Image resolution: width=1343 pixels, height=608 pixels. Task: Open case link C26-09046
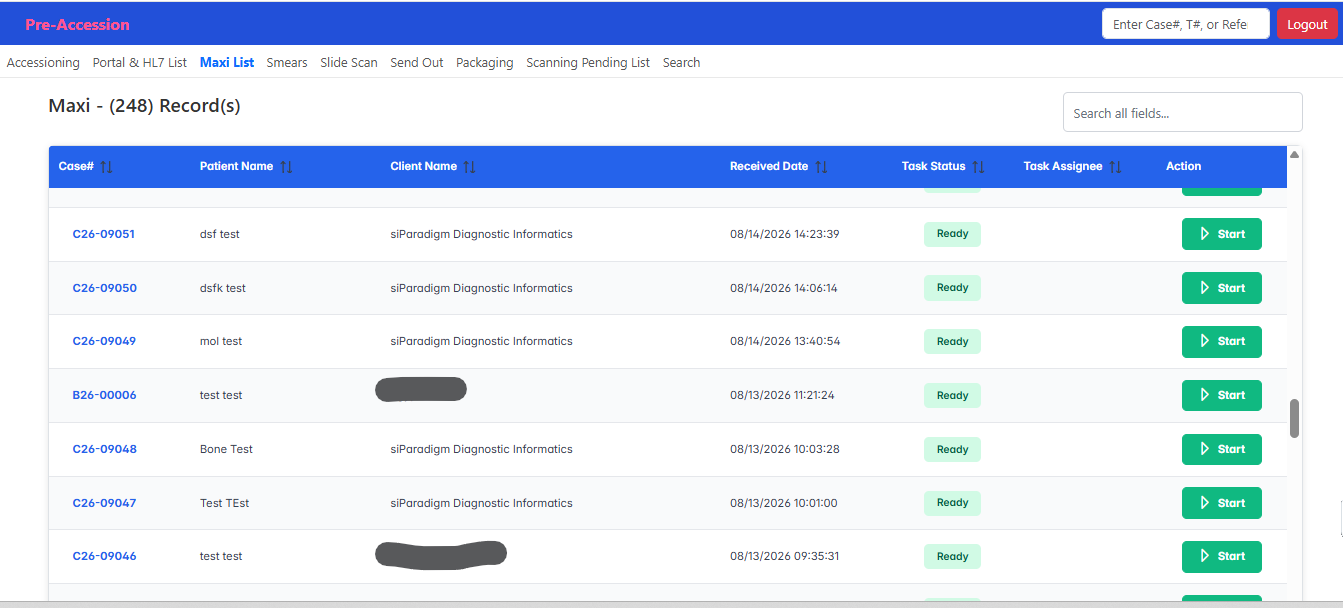point(104,556)
